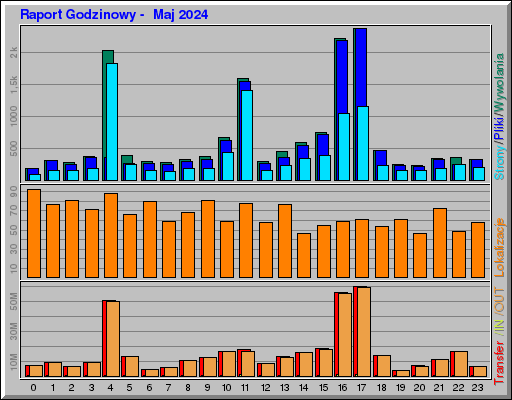Viewport: 512px width, 400px height.
Task: Click hour label "23" on the x-axis
Action: pos(477,388)
